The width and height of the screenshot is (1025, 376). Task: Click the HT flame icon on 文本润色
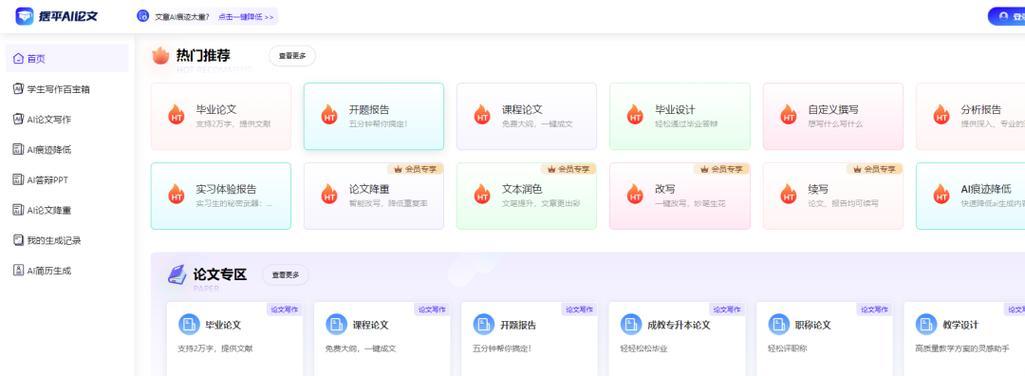[482, 194]
